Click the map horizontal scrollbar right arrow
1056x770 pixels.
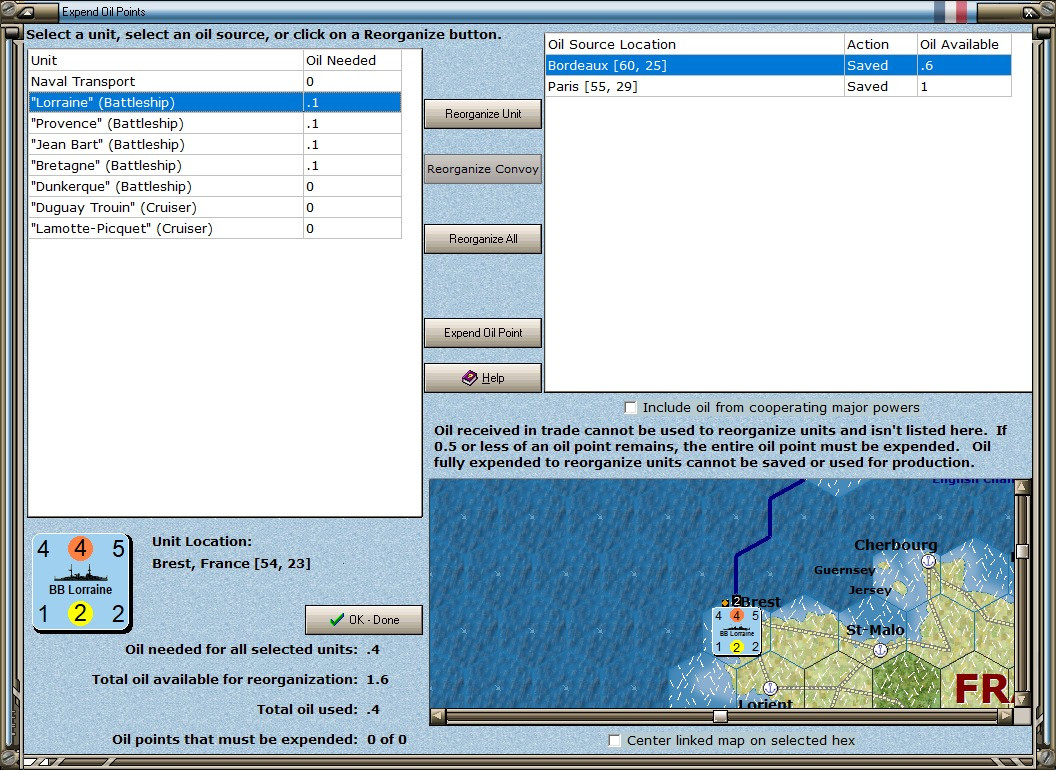[x=1005, y=716]
